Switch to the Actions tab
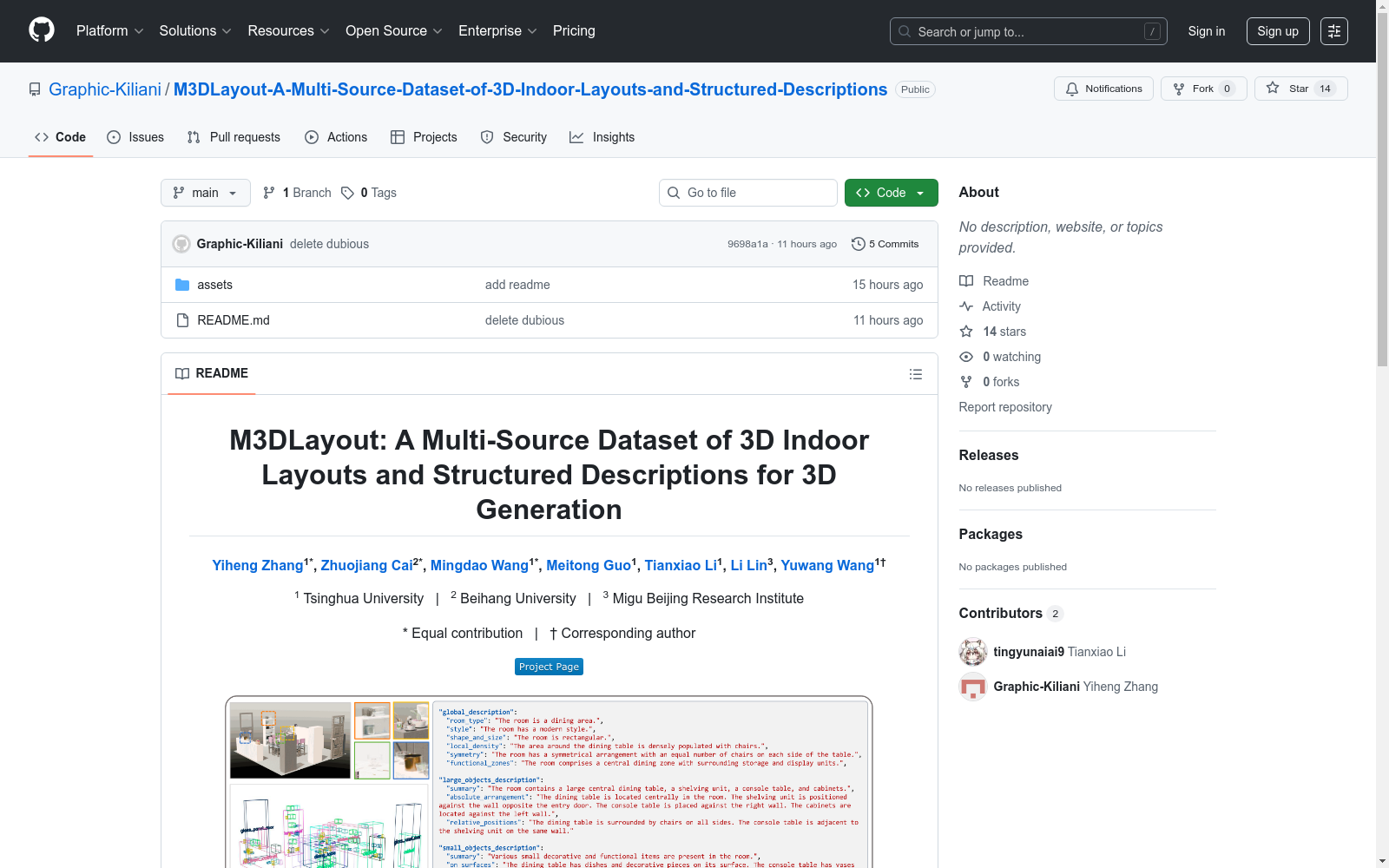The width and height of the screenshot is (1389, 868). pyautogui.click(x=336, y=137)
